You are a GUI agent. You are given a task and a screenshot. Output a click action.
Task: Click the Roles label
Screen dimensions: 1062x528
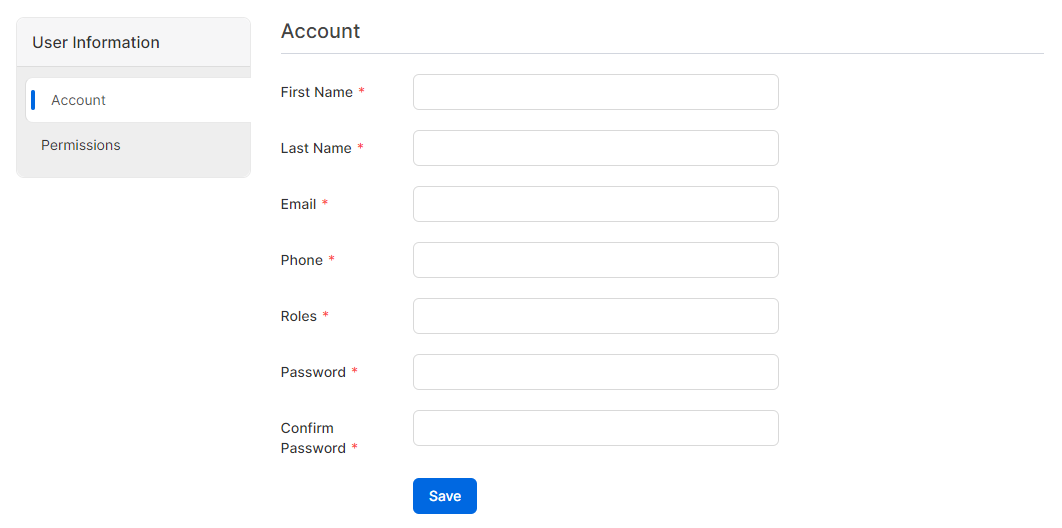coord(298,316)
